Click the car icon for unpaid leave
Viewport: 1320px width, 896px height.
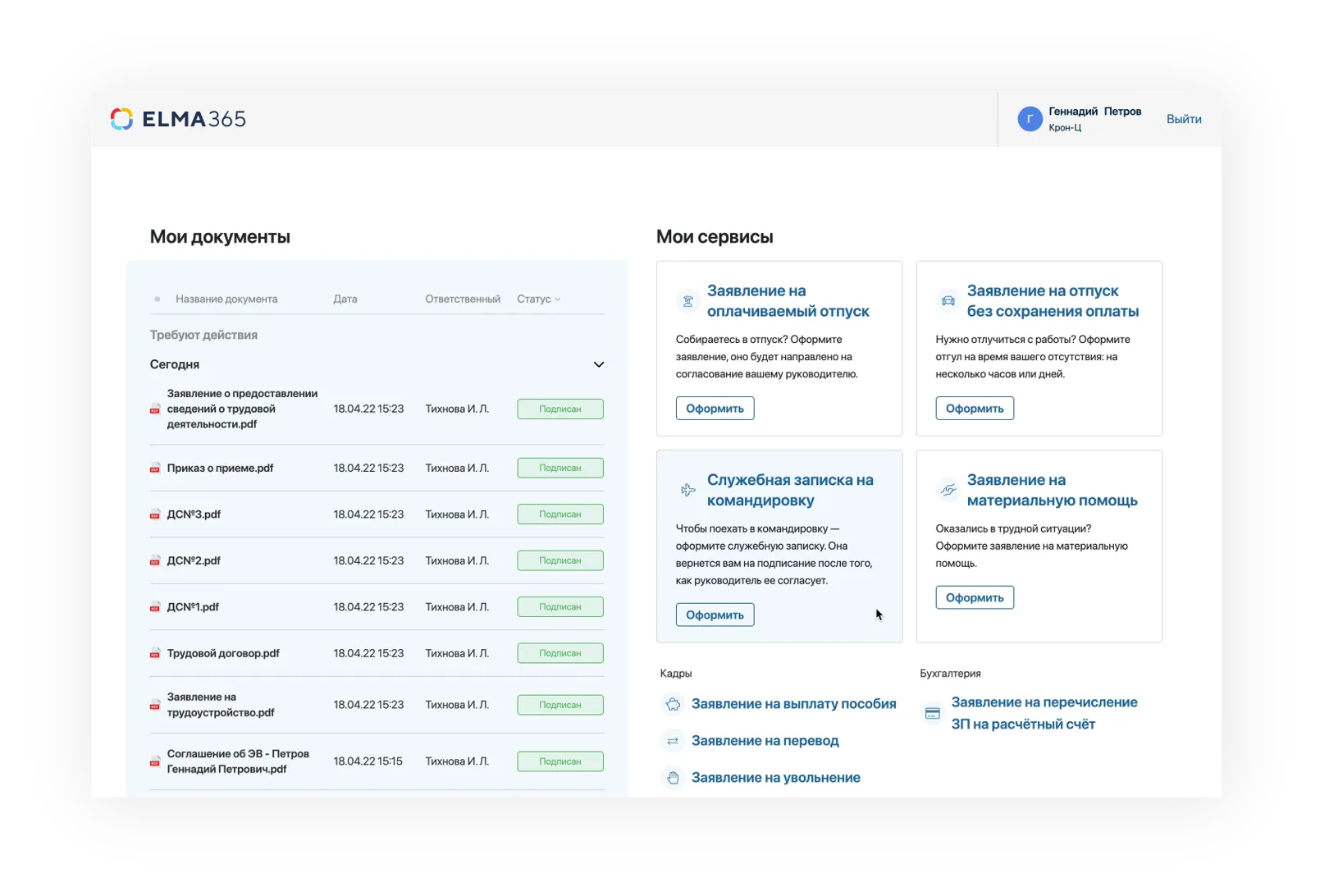(x=948, y=301)
